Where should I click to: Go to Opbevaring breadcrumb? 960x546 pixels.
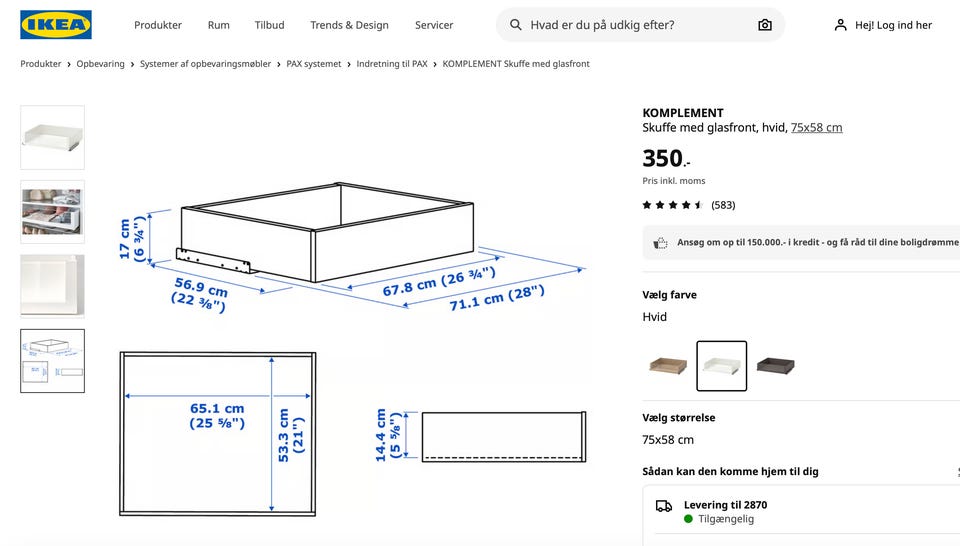[x=101, y=64]
